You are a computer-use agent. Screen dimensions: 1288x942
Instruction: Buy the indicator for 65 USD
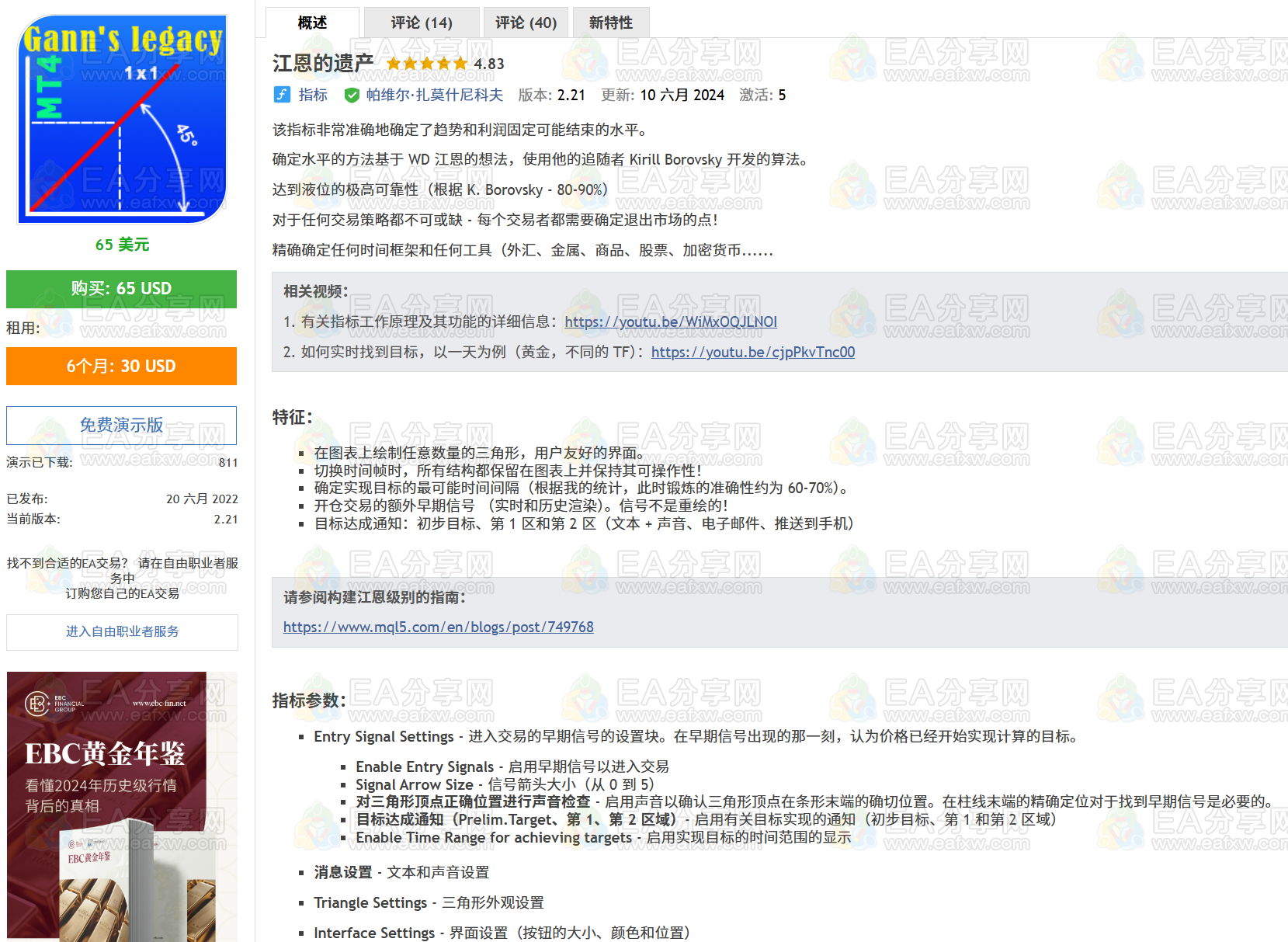click(x=121, y=289)
